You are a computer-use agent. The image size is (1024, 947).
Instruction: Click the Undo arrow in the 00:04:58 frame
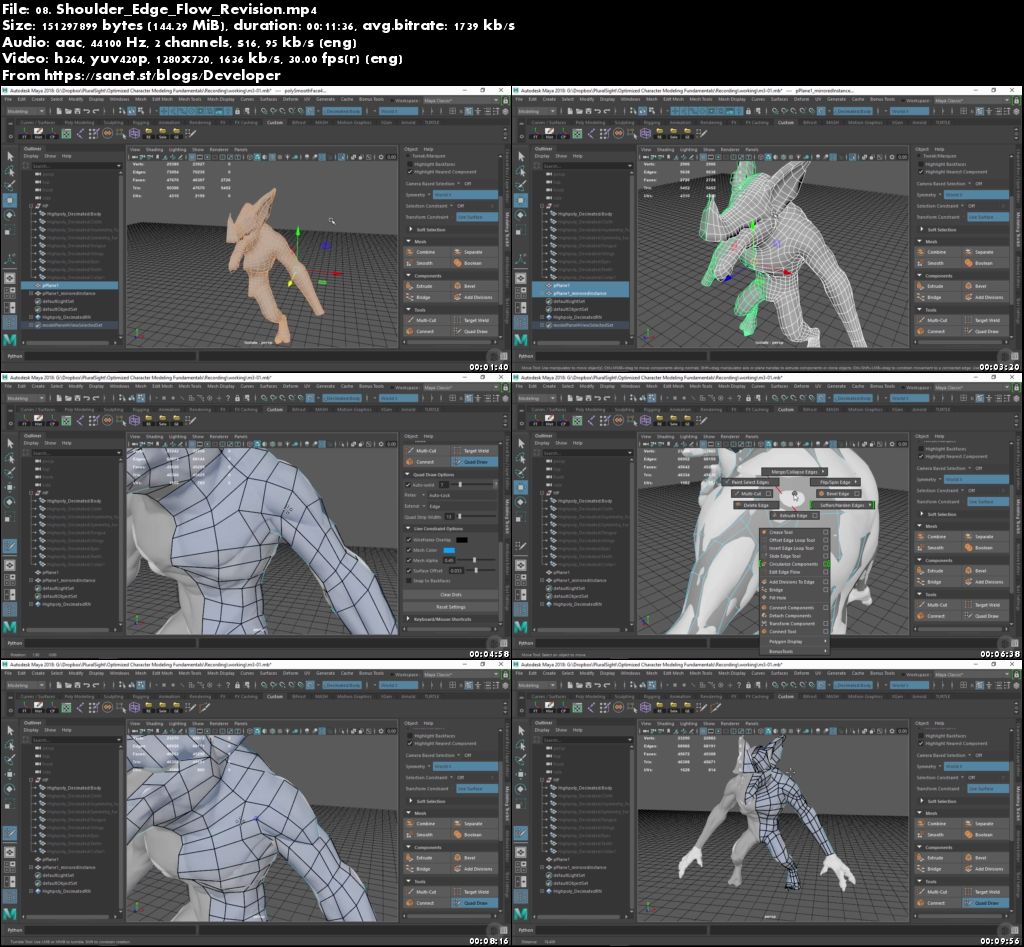coord(88,398)
